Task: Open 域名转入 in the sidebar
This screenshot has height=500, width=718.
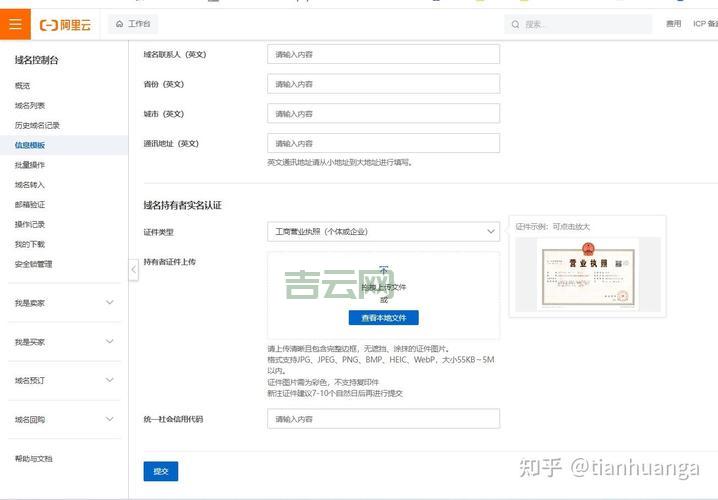Action: pos(30,185)
